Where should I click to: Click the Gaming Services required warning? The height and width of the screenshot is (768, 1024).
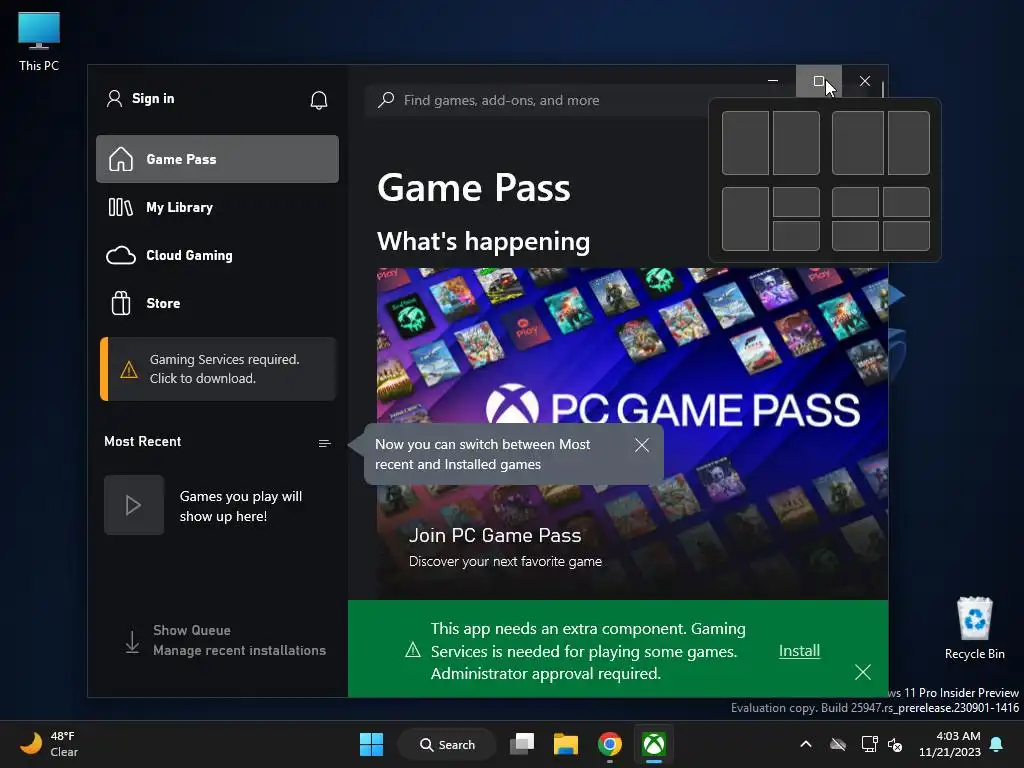(218, 369)
